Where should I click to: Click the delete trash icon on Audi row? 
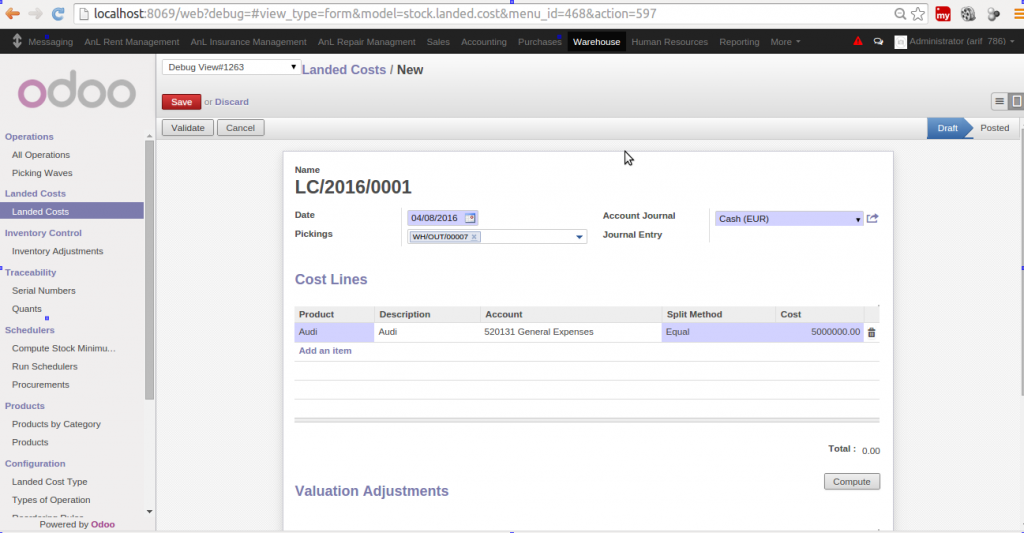[871, 333]
